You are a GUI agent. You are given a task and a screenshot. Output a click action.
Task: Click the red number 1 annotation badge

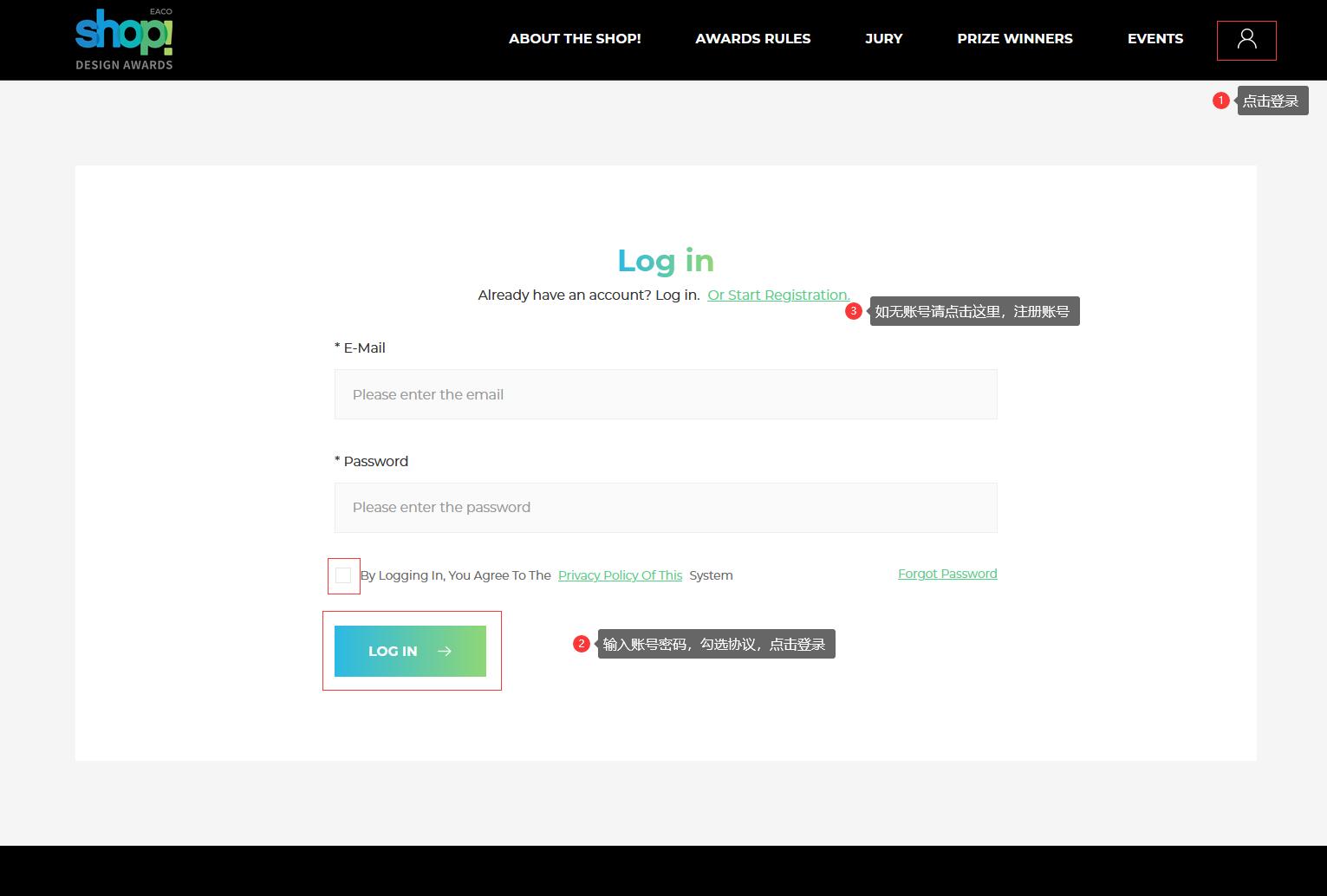coord(1220,101)
